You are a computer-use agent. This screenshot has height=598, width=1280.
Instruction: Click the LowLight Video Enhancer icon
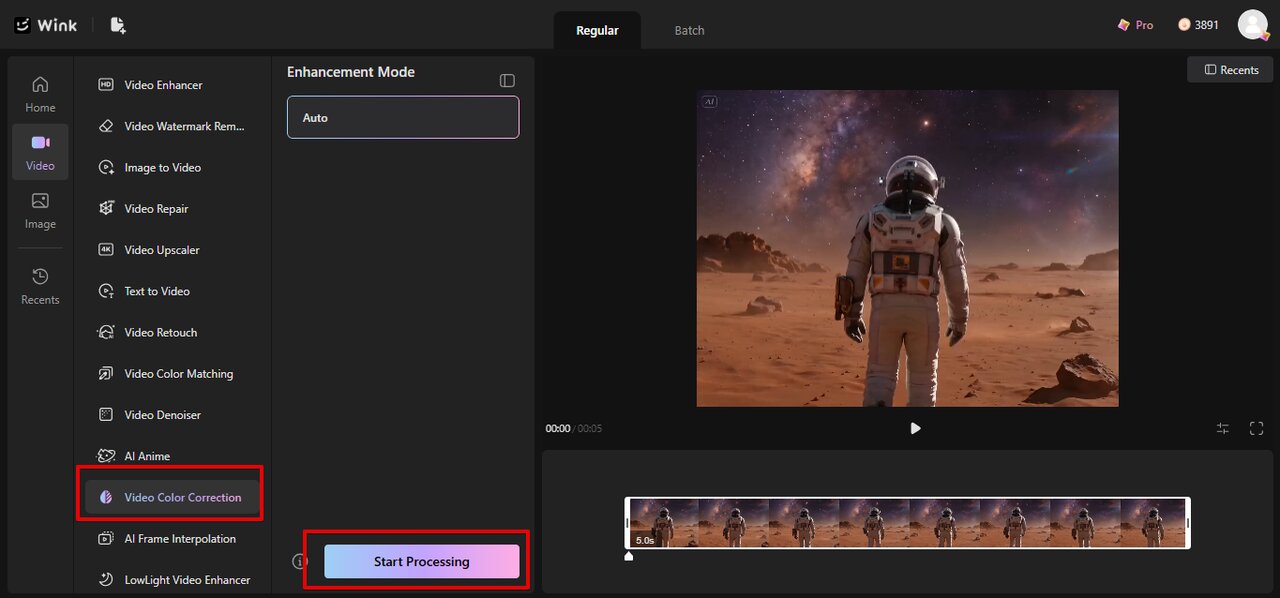tap(106, 579)
